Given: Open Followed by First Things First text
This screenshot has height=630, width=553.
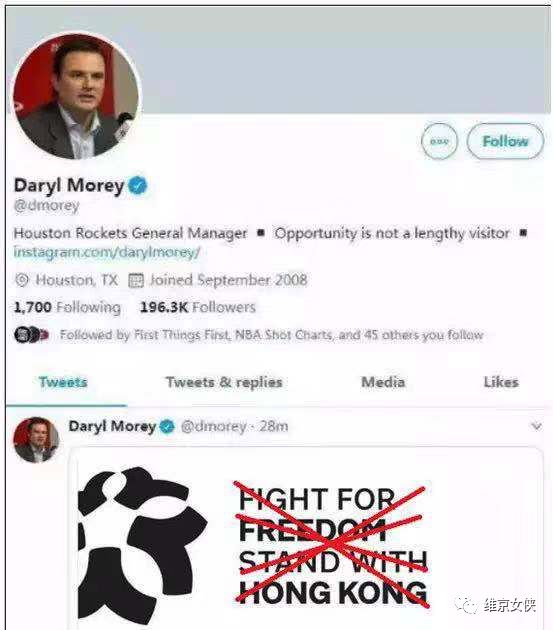Looking at the screenshot, I should 272,335.
